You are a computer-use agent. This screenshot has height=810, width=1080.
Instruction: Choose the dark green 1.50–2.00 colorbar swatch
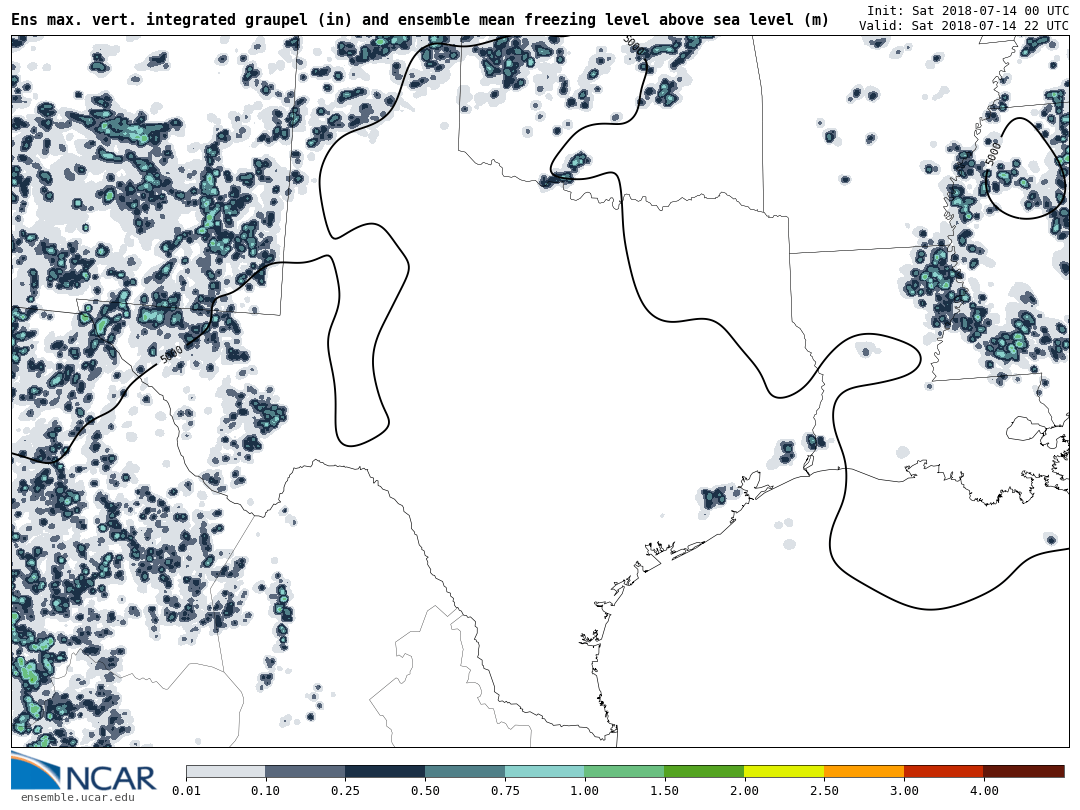click(704, 771)
